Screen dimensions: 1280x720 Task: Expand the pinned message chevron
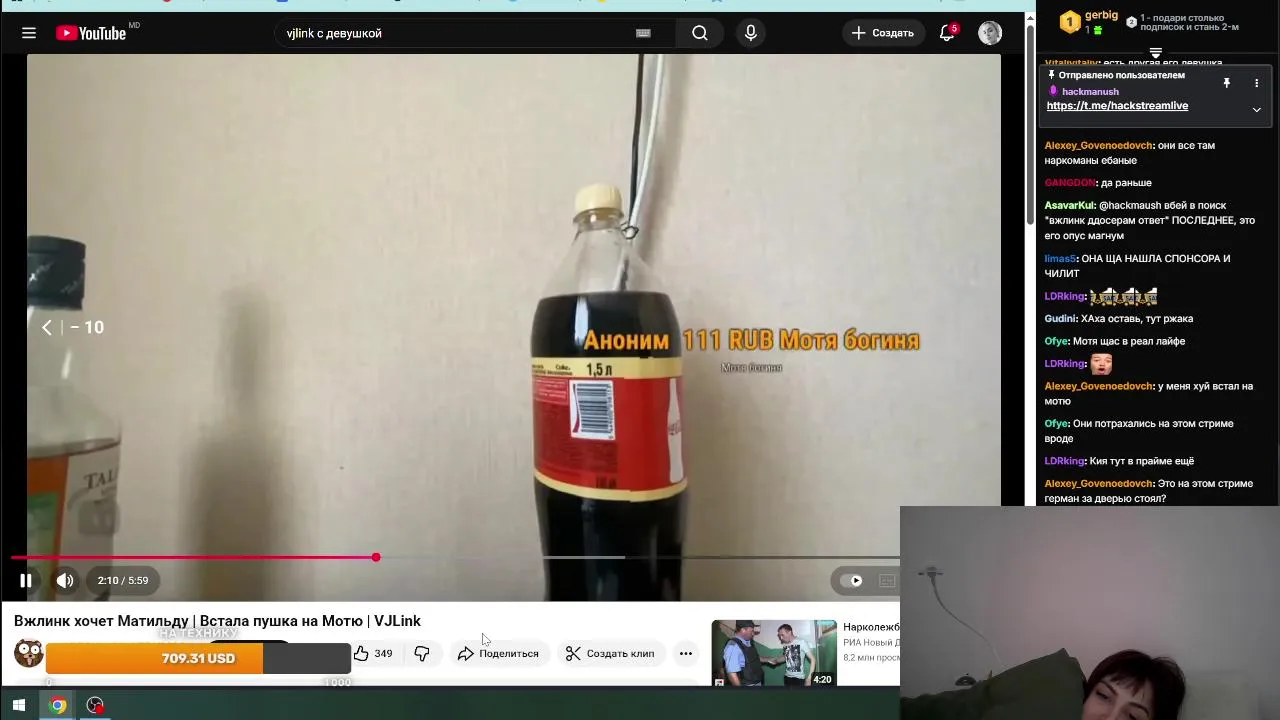point(1257,109)
